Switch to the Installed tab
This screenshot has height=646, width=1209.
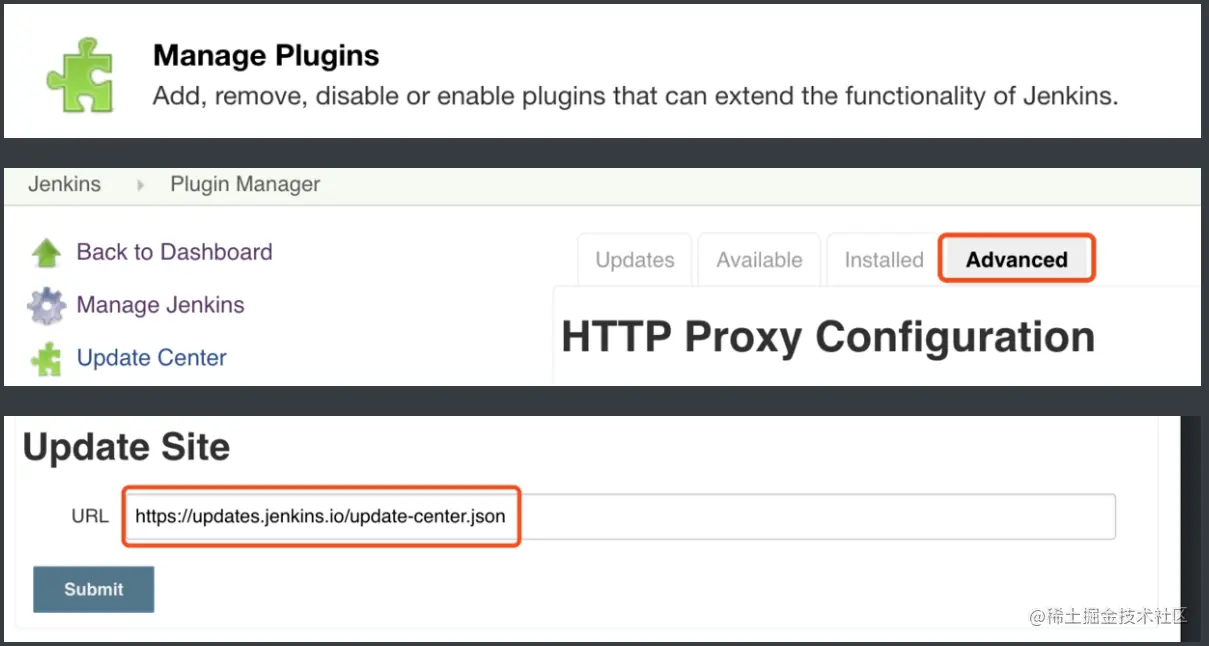point(884,260)
